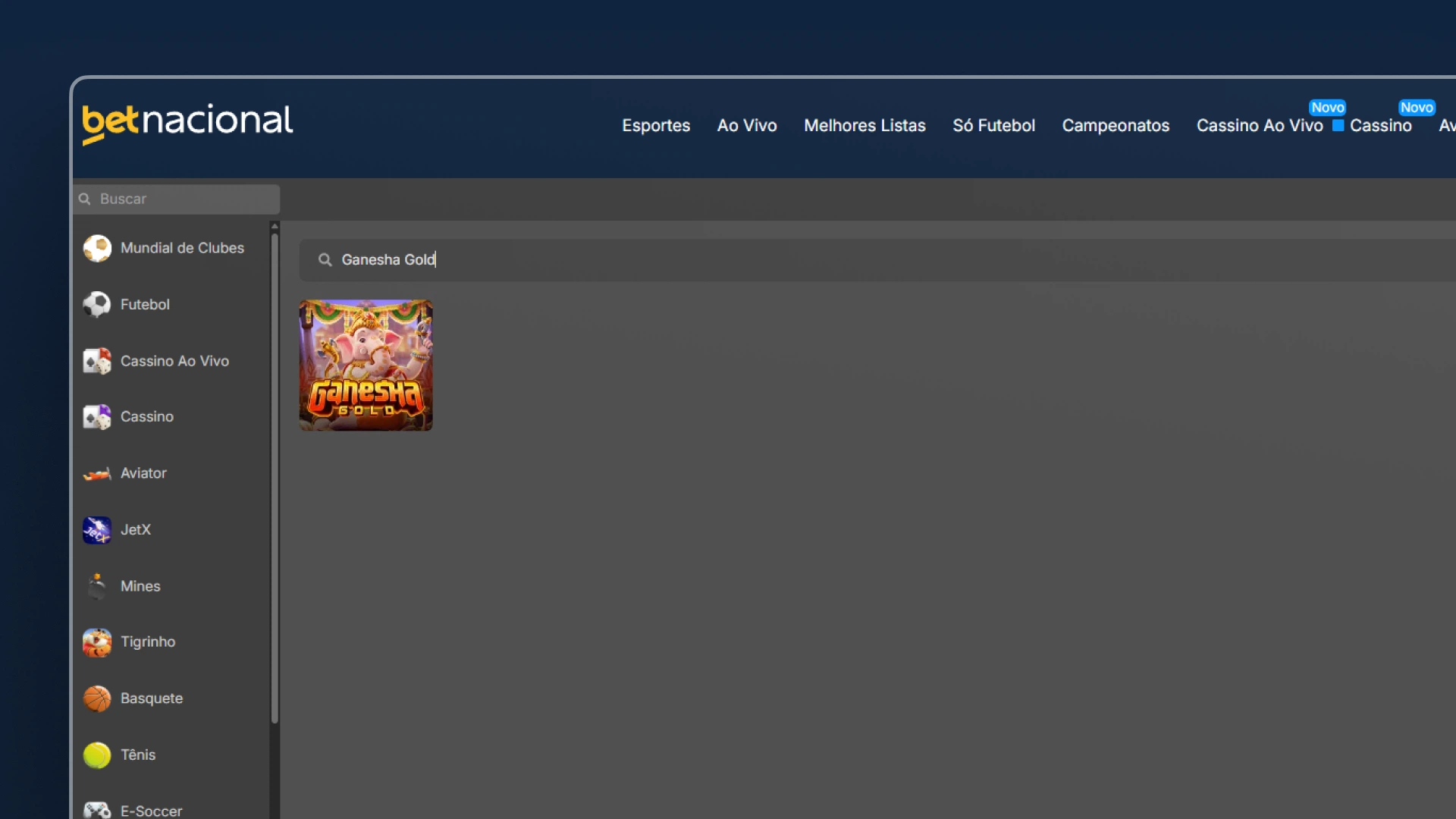This screenshot has width=1456, height=819.
Task: Click the Aviator plane icon
Action: (97, 474)
